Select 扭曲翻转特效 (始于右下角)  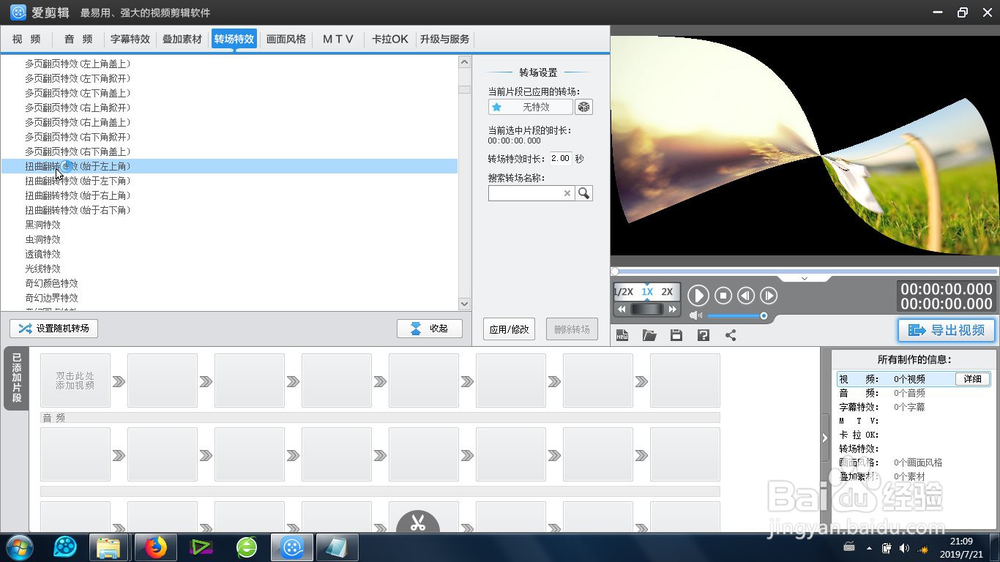pyautogui.click(x=77, y=211)
